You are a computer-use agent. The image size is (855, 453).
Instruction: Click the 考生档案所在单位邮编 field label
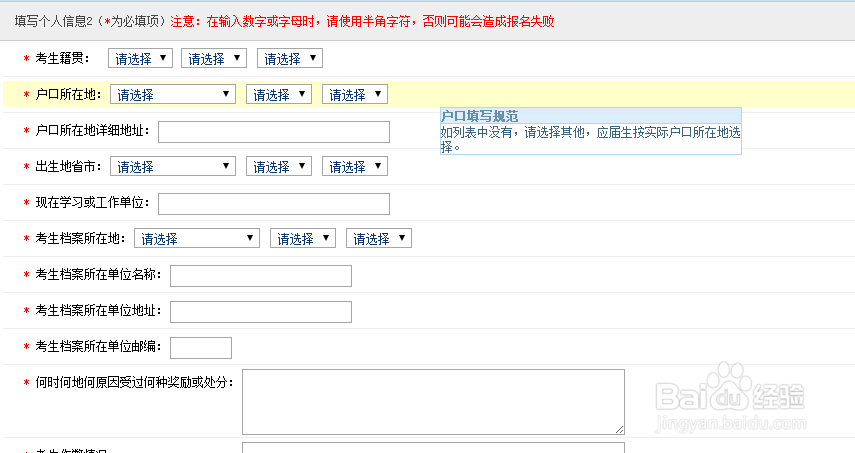click(98, 346)
